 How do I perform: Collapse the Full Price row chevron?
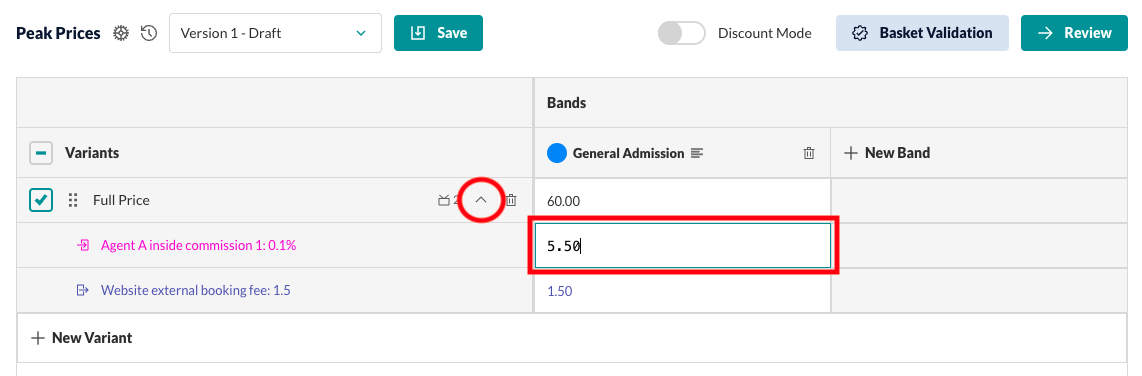[x=481, y=200]
